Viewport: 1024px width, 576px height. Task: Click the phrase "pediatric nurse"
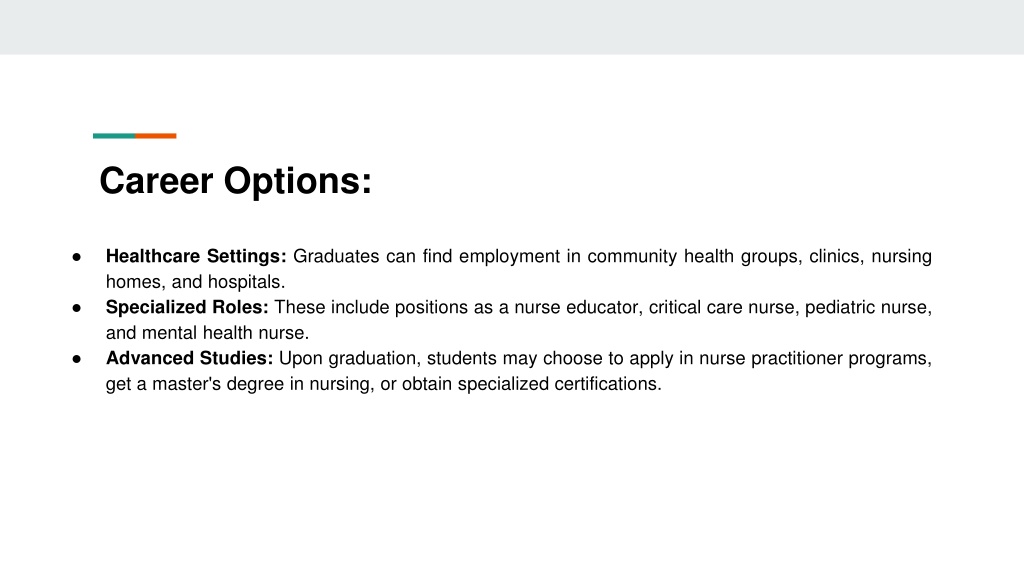tap(865, 308)
